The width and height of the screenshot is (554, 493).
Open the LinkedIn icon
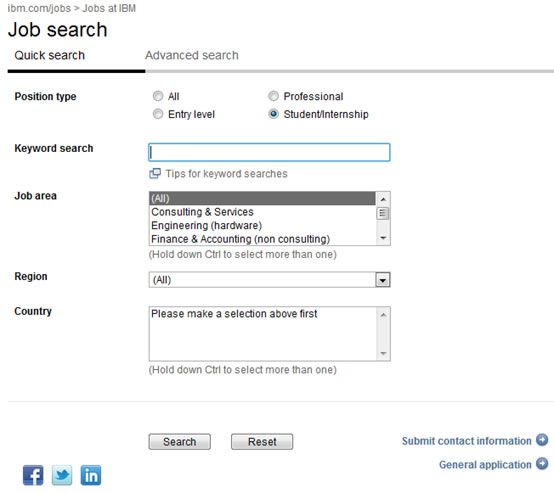(x=91, y=475)
